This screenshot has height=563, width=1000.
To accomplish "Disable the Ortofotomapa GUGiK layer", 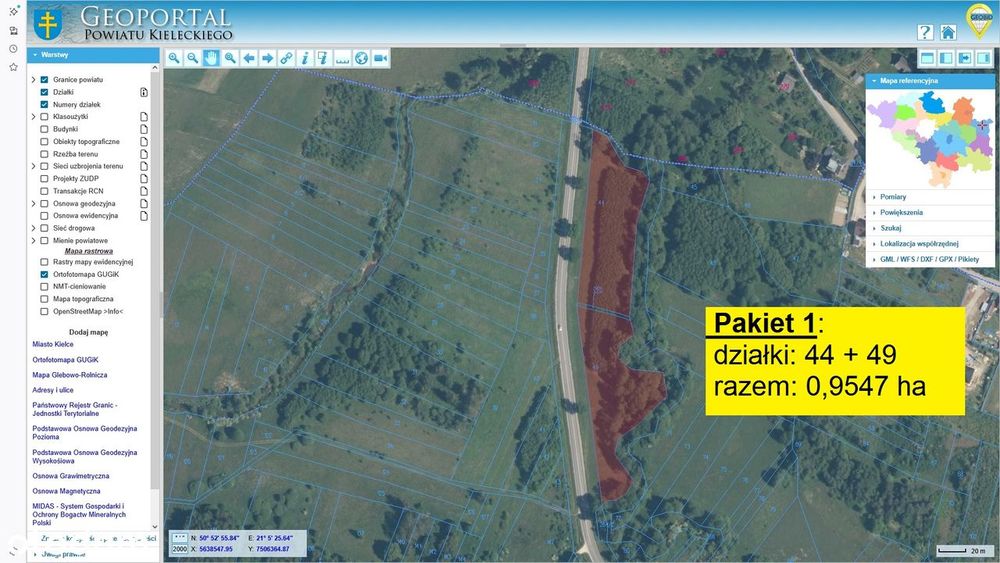I will [44, 274].
